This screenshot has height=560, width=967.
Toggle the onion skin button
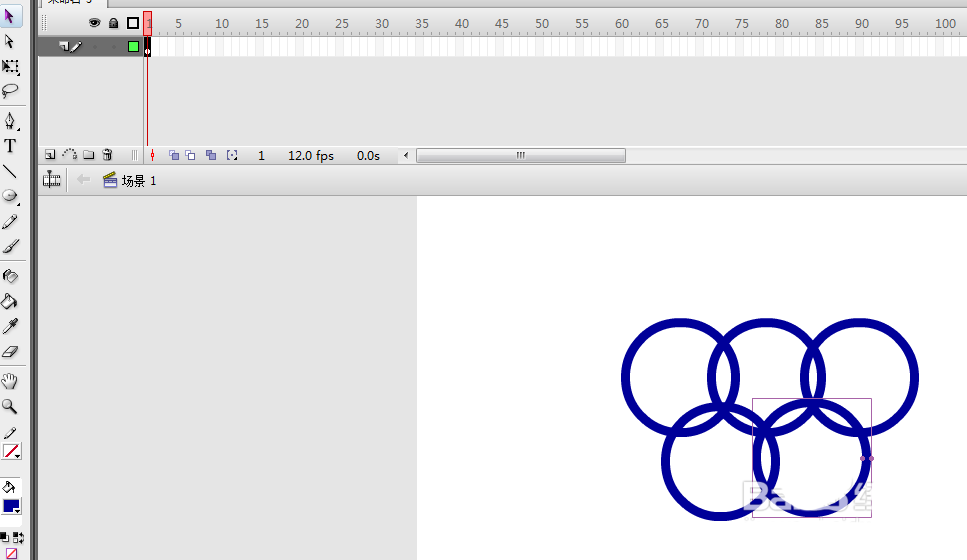pyautogui.click(x=174, y=155)
